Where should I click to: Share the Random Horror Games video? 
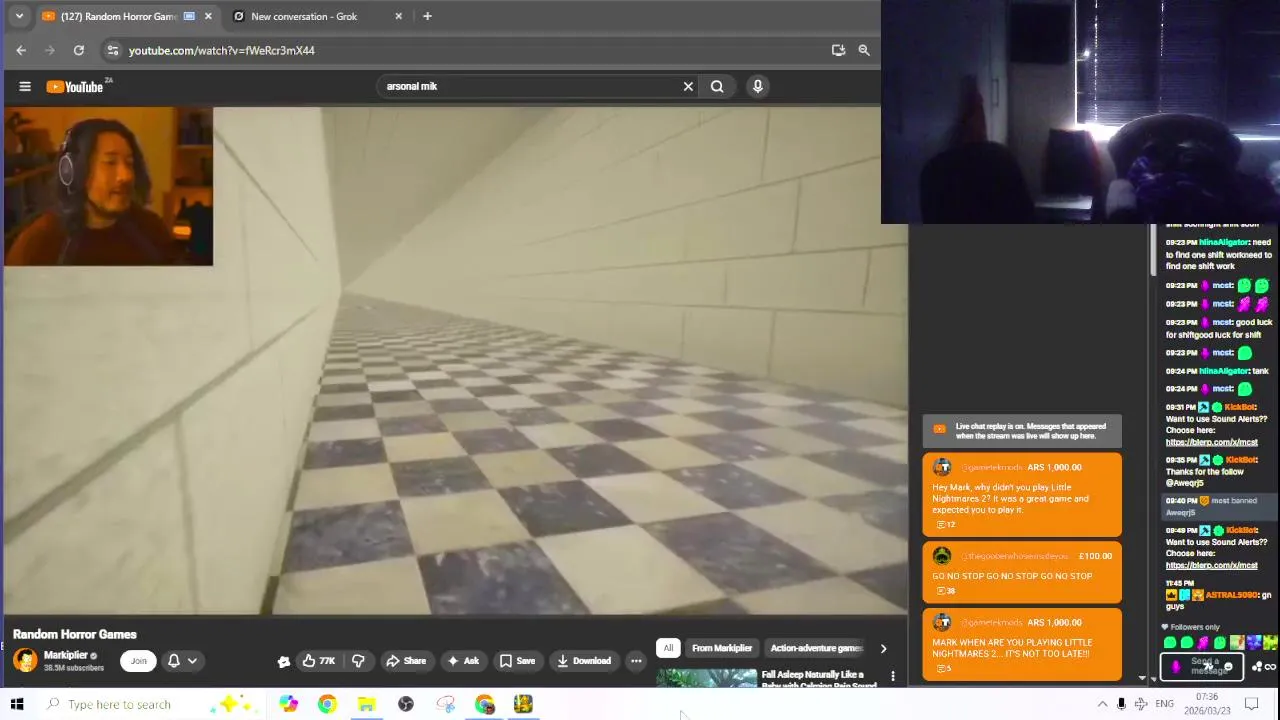(x=406, y=661)
